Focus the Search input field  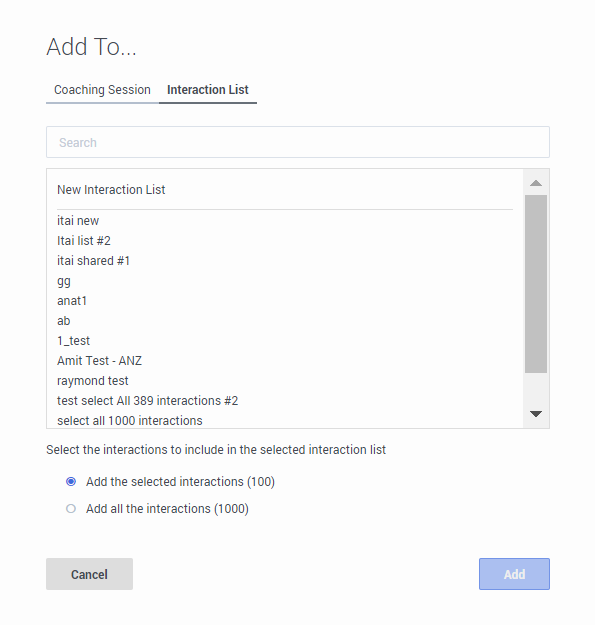[x=298, y=142]
